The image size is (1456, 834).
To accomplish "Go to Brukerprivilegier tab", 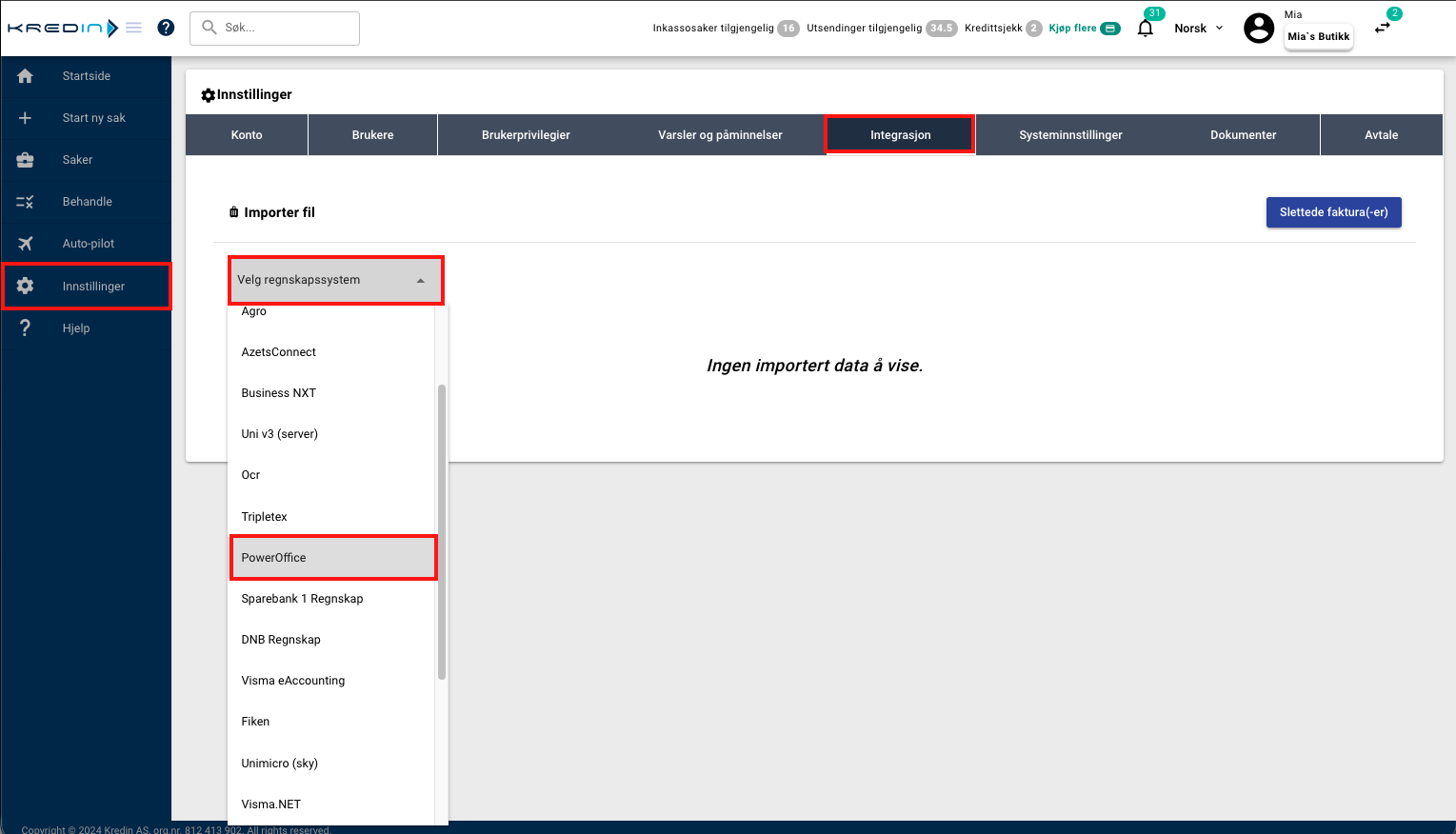I will [526, 135].
